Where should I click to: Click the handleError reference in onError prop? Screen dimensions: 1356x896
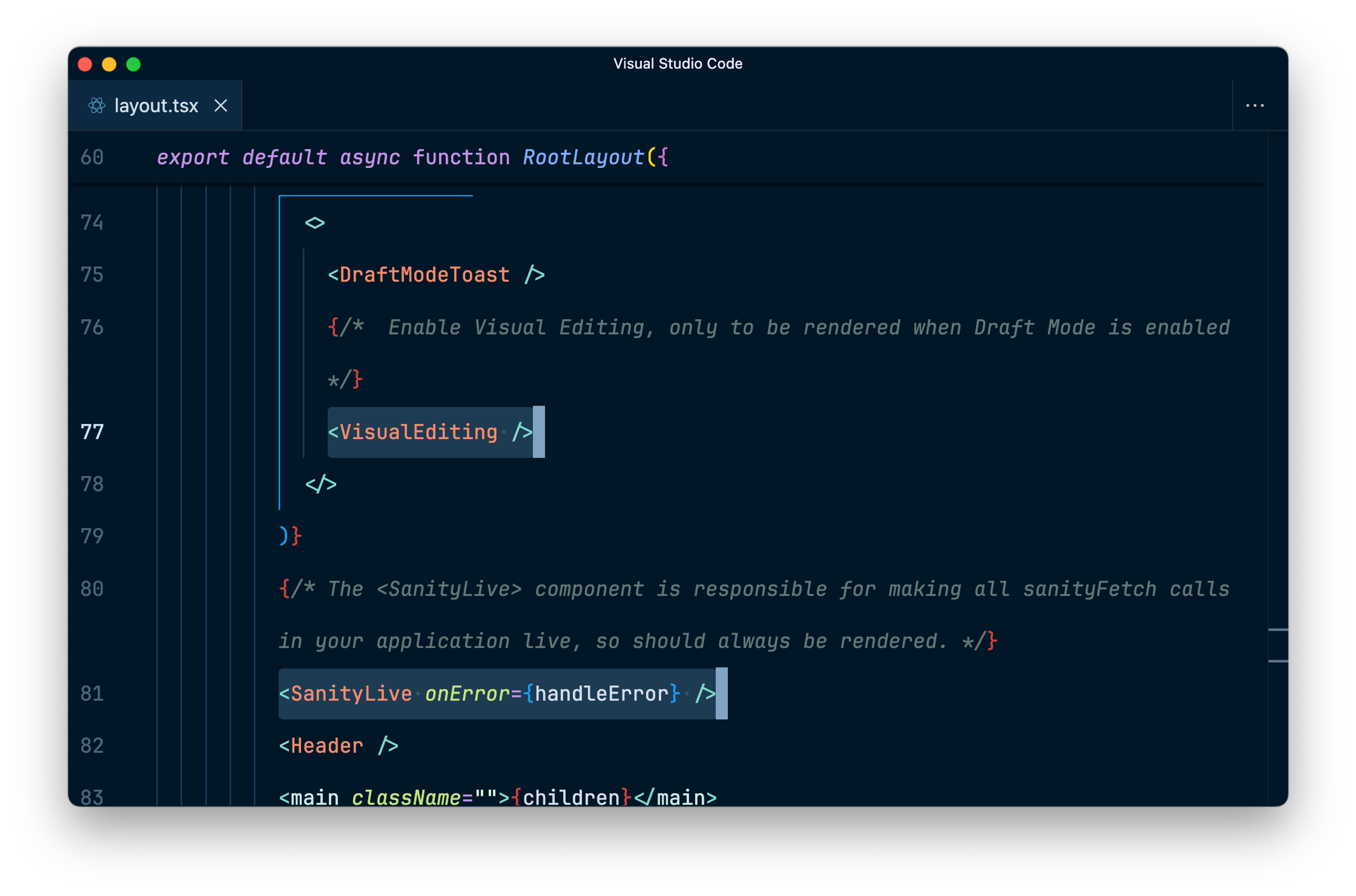pyautogui.click(x=601, y=694)
